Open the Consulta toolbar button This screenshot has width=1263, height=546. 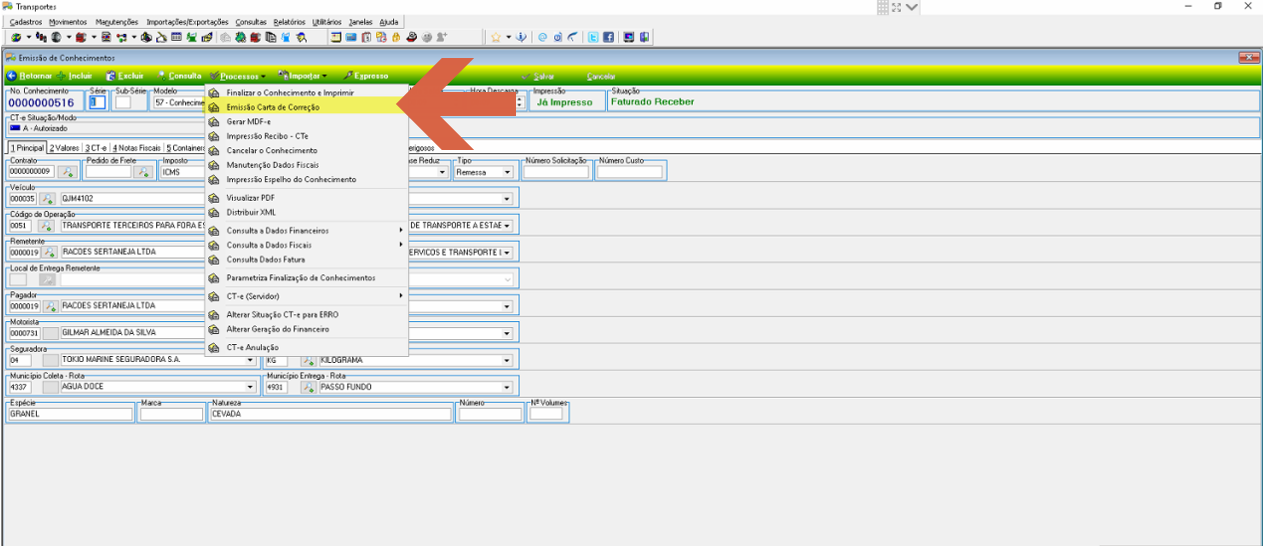click(180, 76)
